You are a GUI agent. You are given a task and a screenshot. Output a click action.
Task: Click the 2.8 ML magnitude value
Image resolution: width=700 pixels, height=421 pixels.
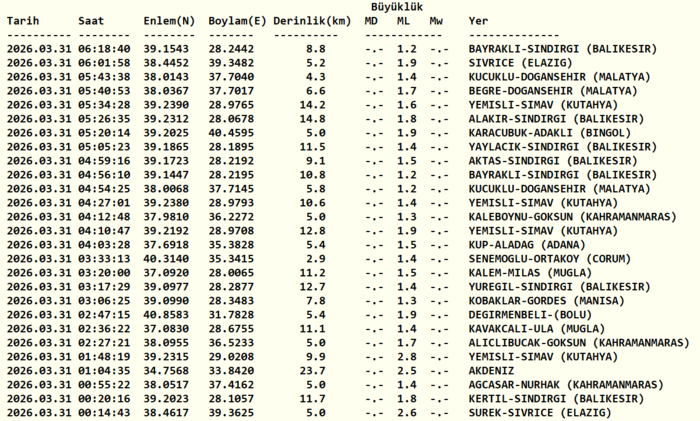[x=405, y=355]
